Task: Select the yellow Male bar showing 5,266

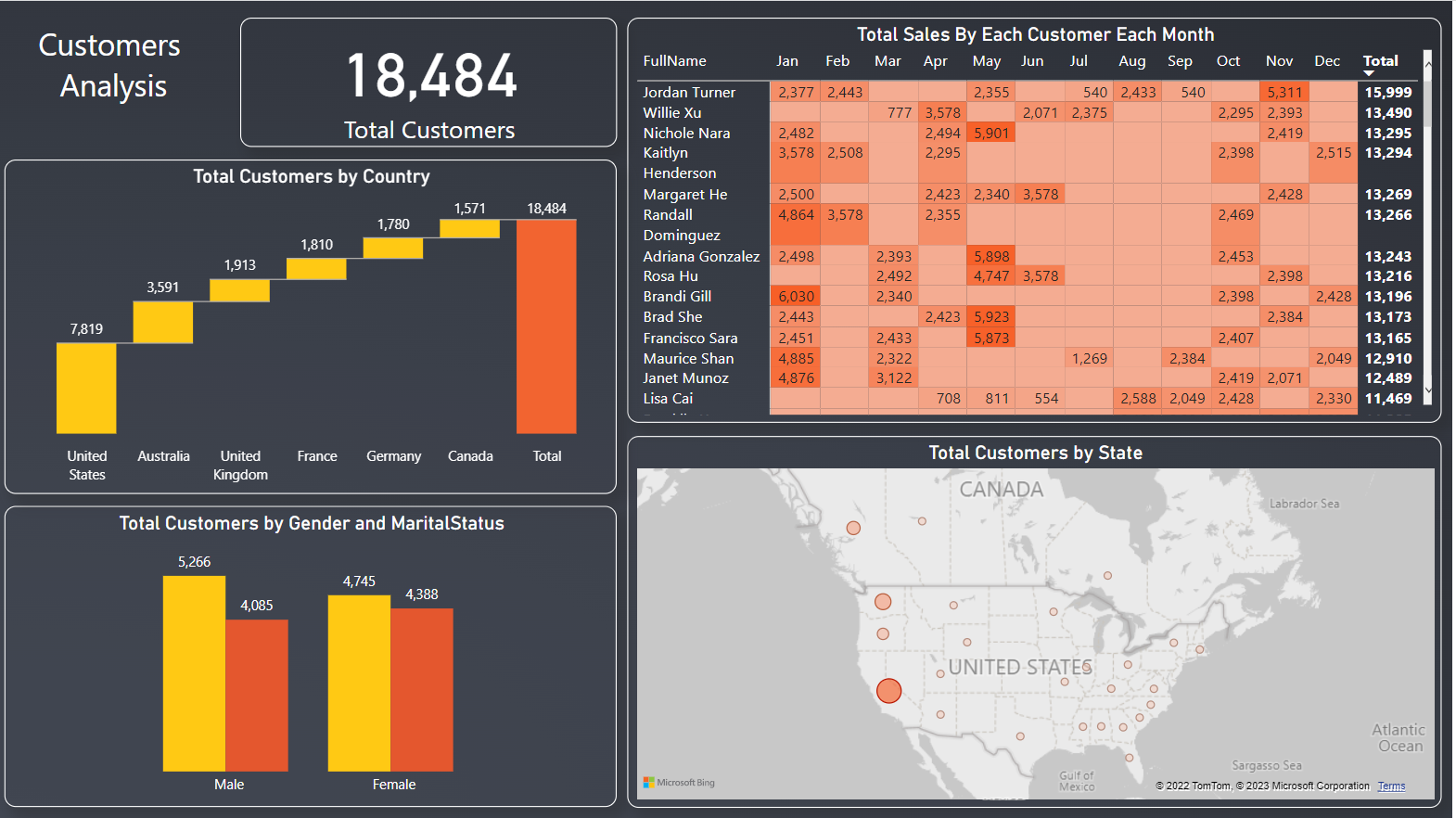Action: pyautogui.click(x=194, y=672)
